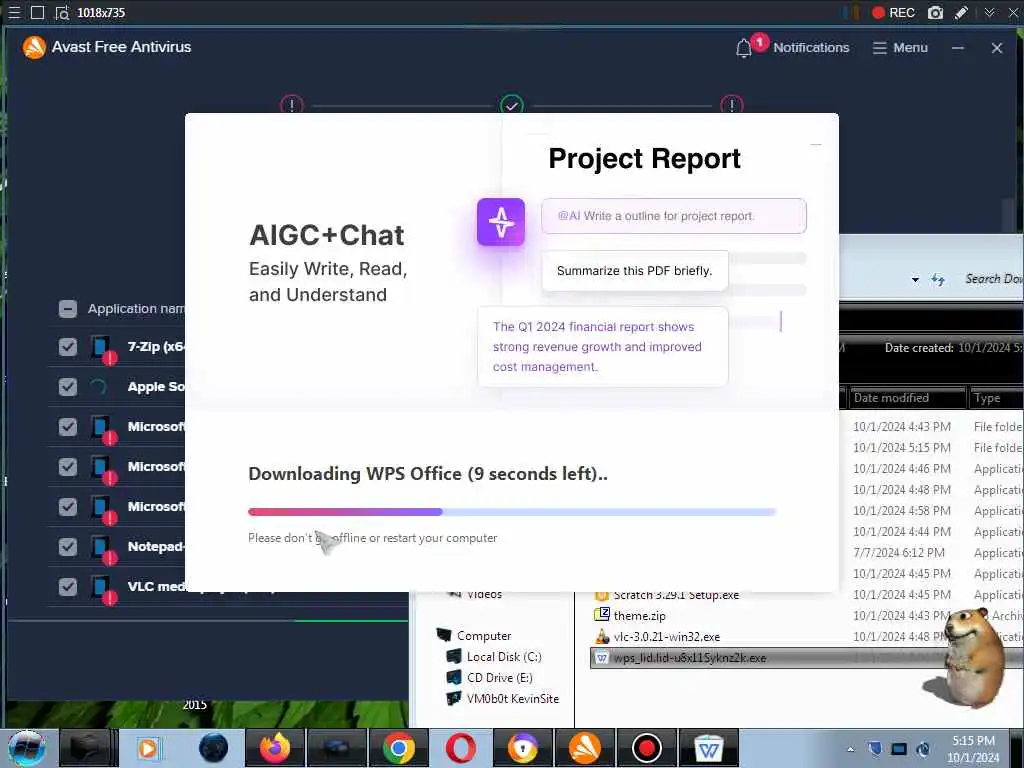The height and width of the screenshot is (768, 1024).
Task: Toggle the select-all Application name checkbox
Action: coord(68,309)
